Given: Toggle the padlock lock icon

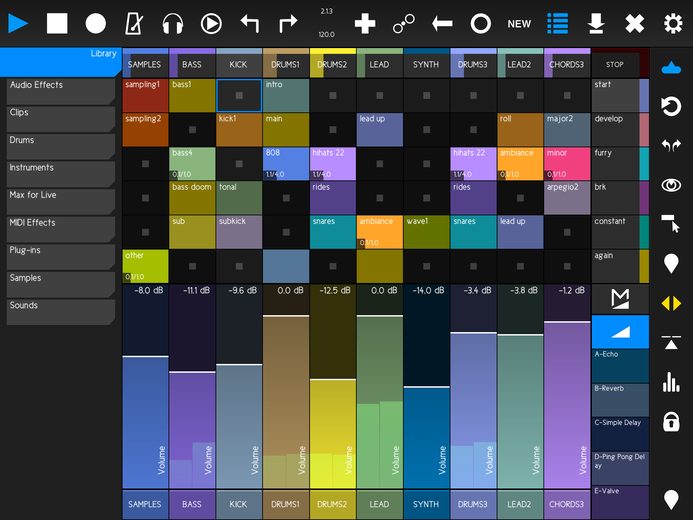Looking at the screenshot, I should [x=671, y=421].
